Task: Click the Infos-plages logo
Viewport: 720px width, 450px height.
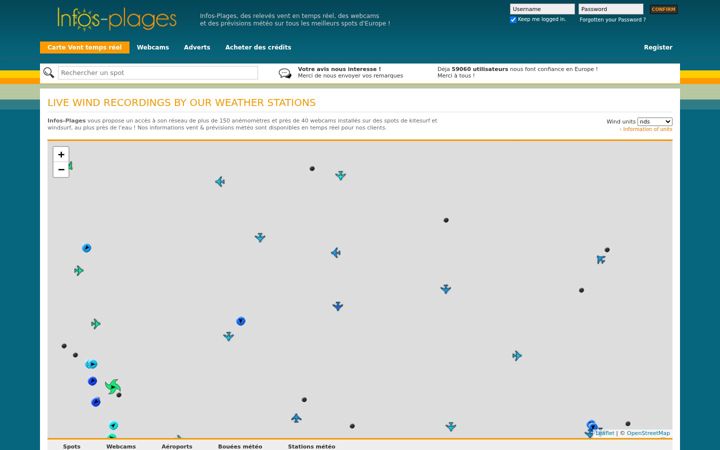Action: pos(117,19)
